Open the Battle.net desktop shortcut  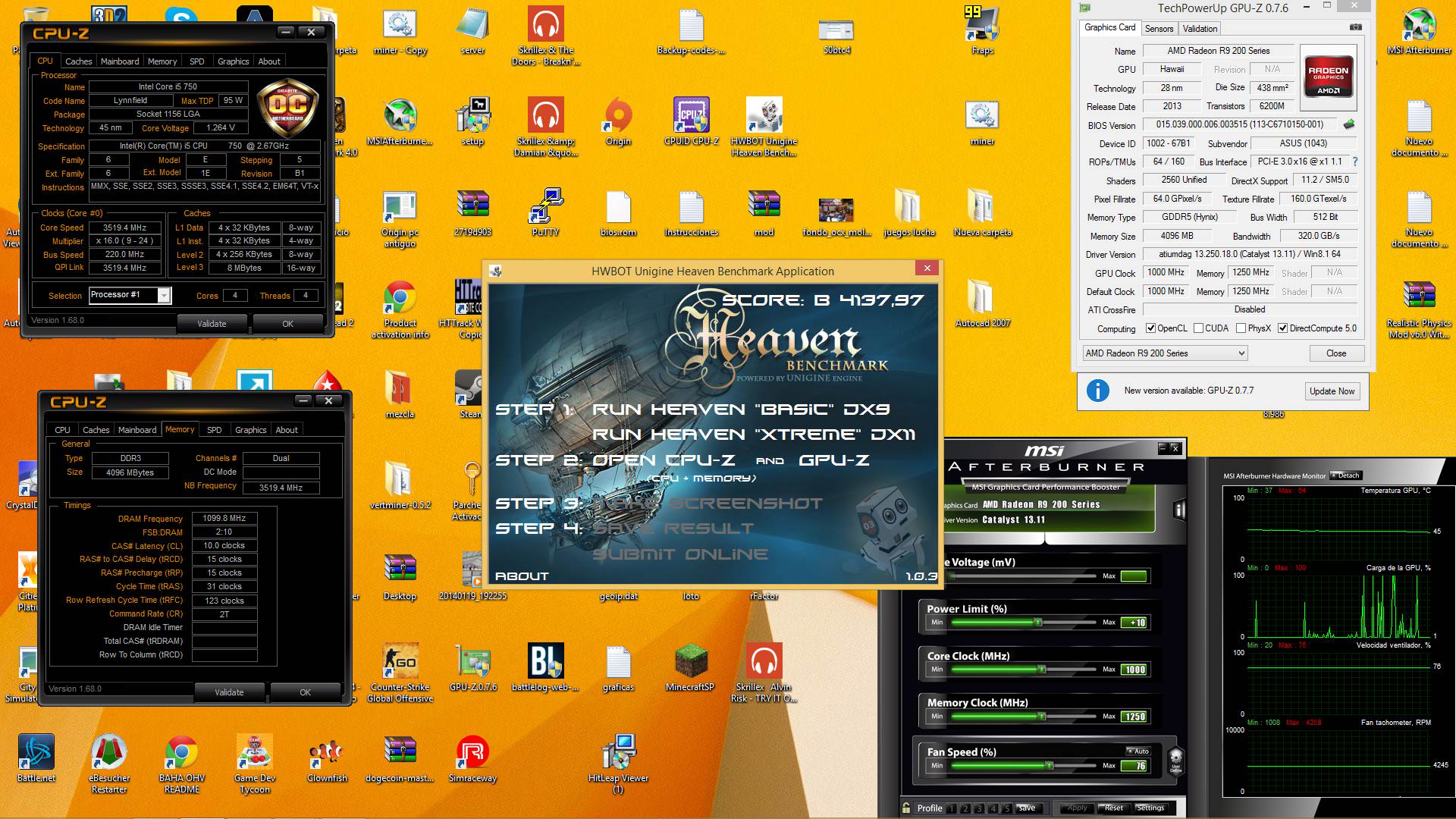coord(36,760)
